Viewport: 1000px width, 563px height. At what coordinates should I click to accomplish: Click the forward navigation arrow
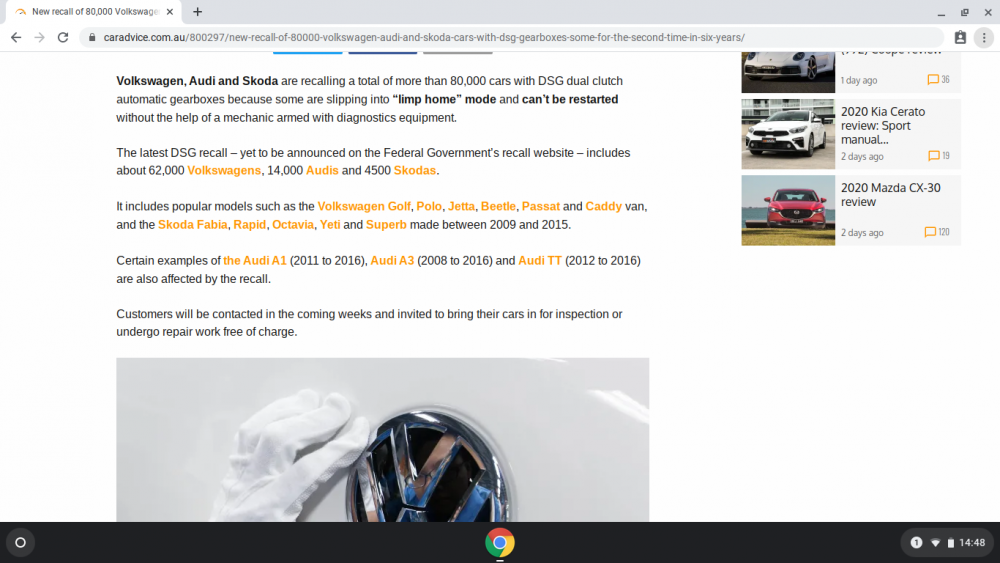[x=40, y=38]
